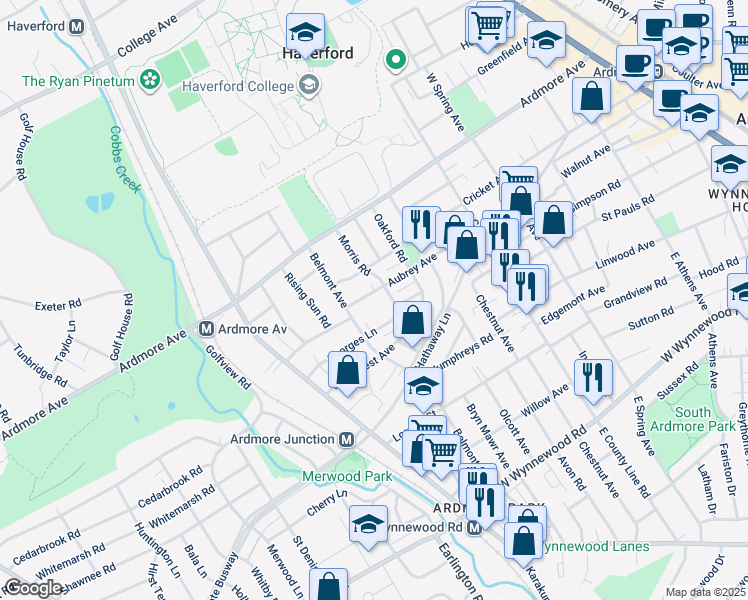Open the shopping bag marker below Georges Ln
748x600 pixels.
348,371
